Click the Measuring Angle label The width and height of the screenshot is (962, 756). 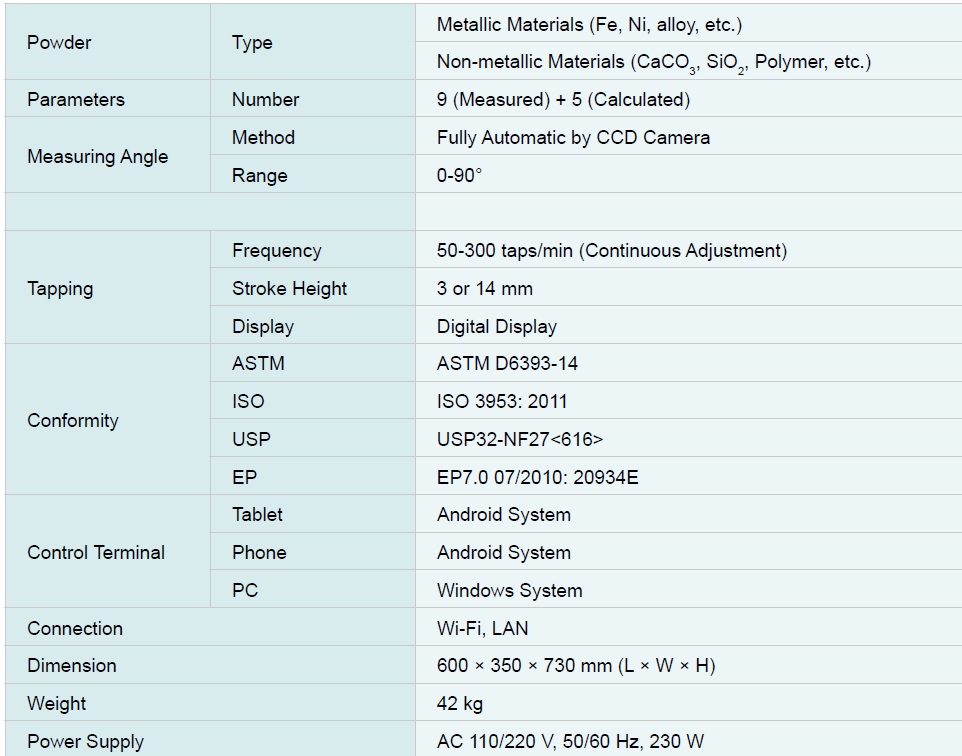(97, 157)
